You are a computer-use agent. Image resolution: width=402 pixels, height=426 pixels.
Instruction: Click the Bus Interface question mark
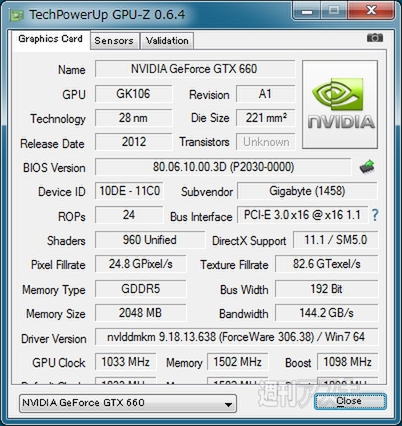pos(375,215)
